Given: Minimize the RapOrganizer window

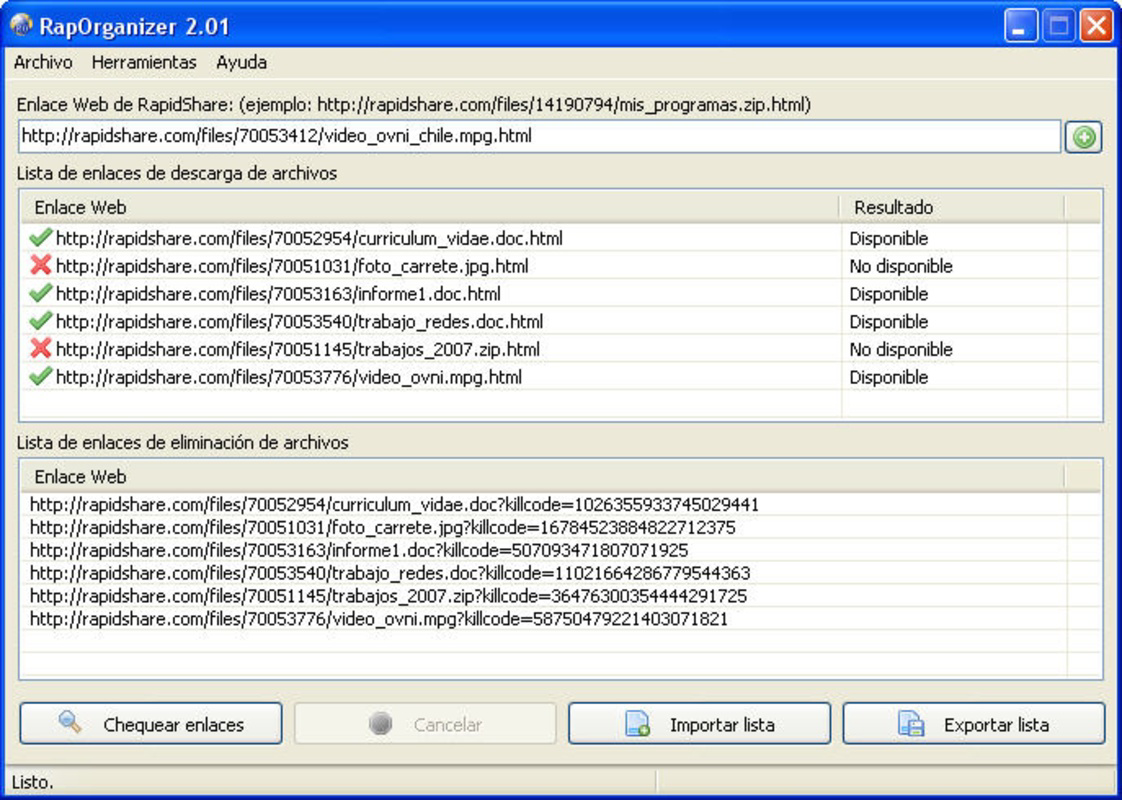Looking at the screenshot, I should point(1021,26).
